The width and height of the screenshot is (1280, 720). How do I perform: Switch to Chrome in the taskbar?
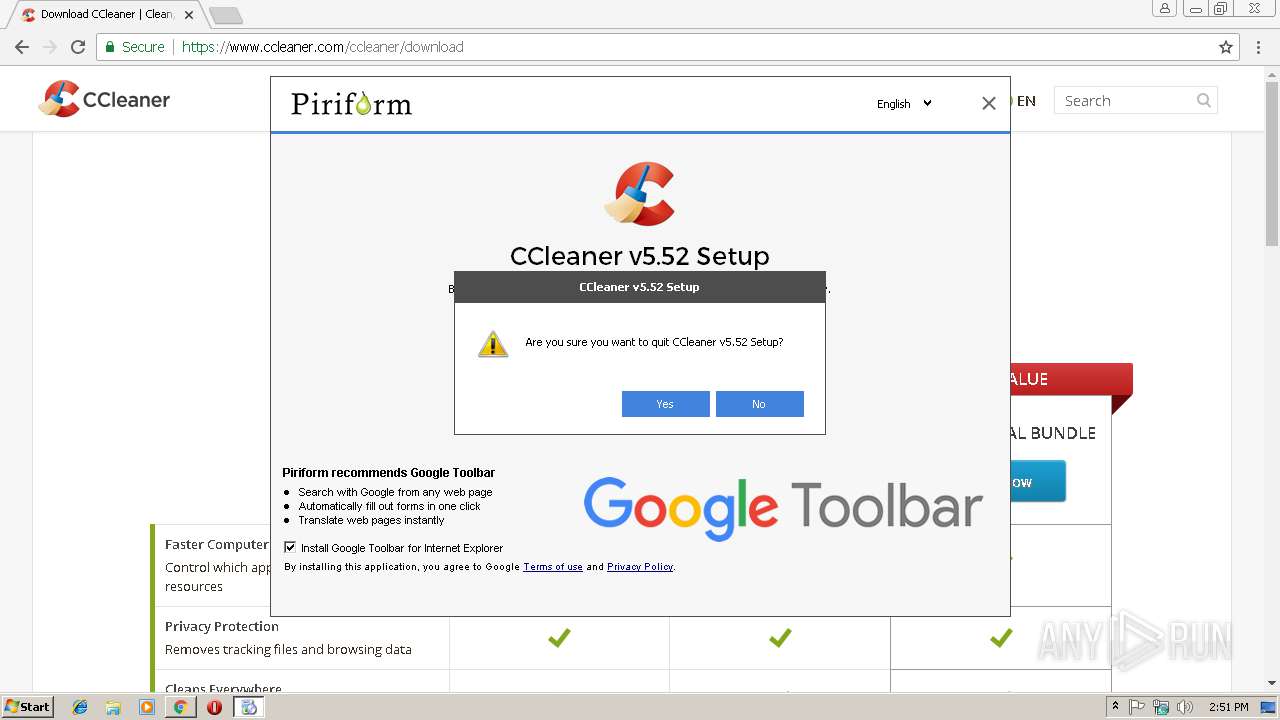click(x=180, y=707)
